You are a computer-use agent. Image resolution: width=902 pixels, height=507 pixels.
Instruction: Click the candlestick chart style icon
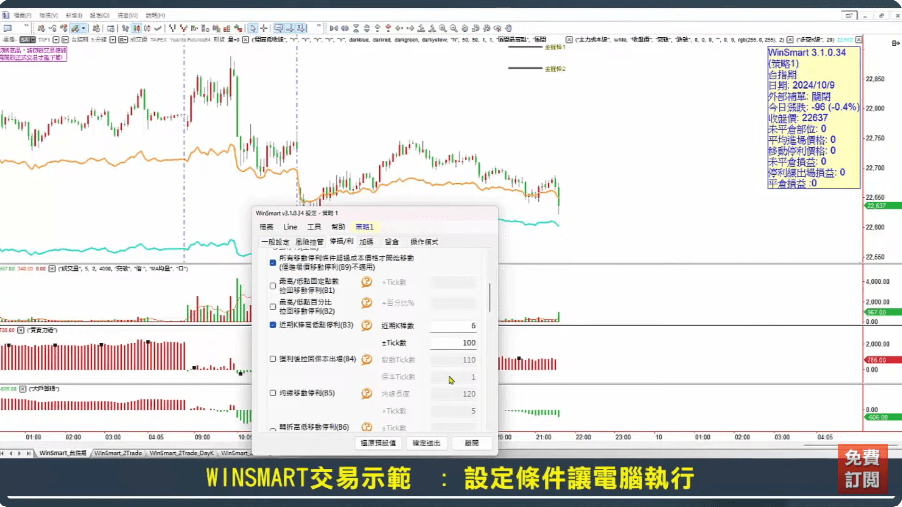tap(137, 28)
